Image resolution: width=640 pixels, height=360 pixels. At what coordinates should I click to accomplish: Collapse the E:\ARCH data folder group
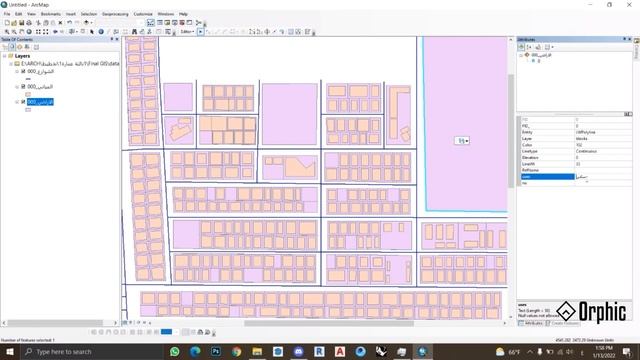[x=11, y=64]
